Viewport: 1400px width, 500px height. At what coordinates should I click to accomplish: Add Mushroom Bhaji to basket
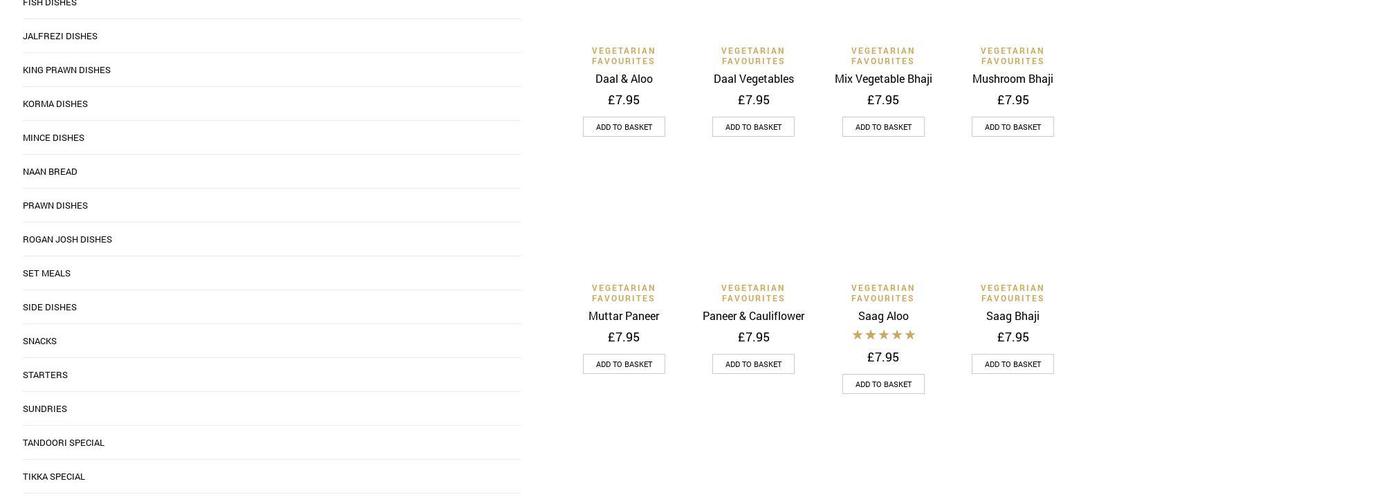(x=1013, y=127)
